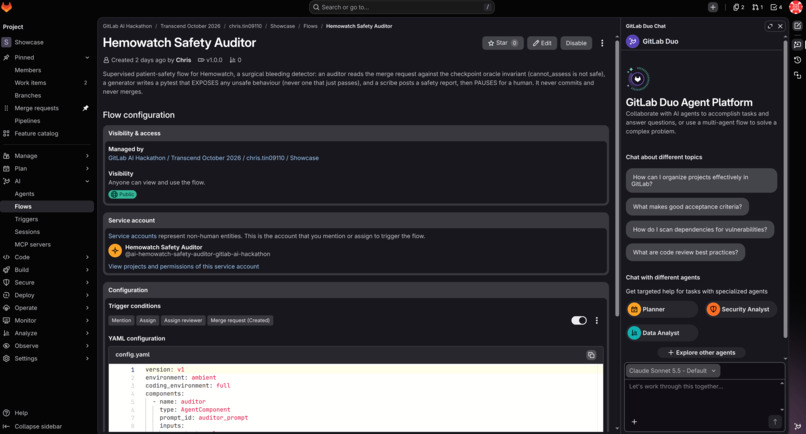
Task: Open the active Duo chat rail icon
Action: (x=797, y=45)
